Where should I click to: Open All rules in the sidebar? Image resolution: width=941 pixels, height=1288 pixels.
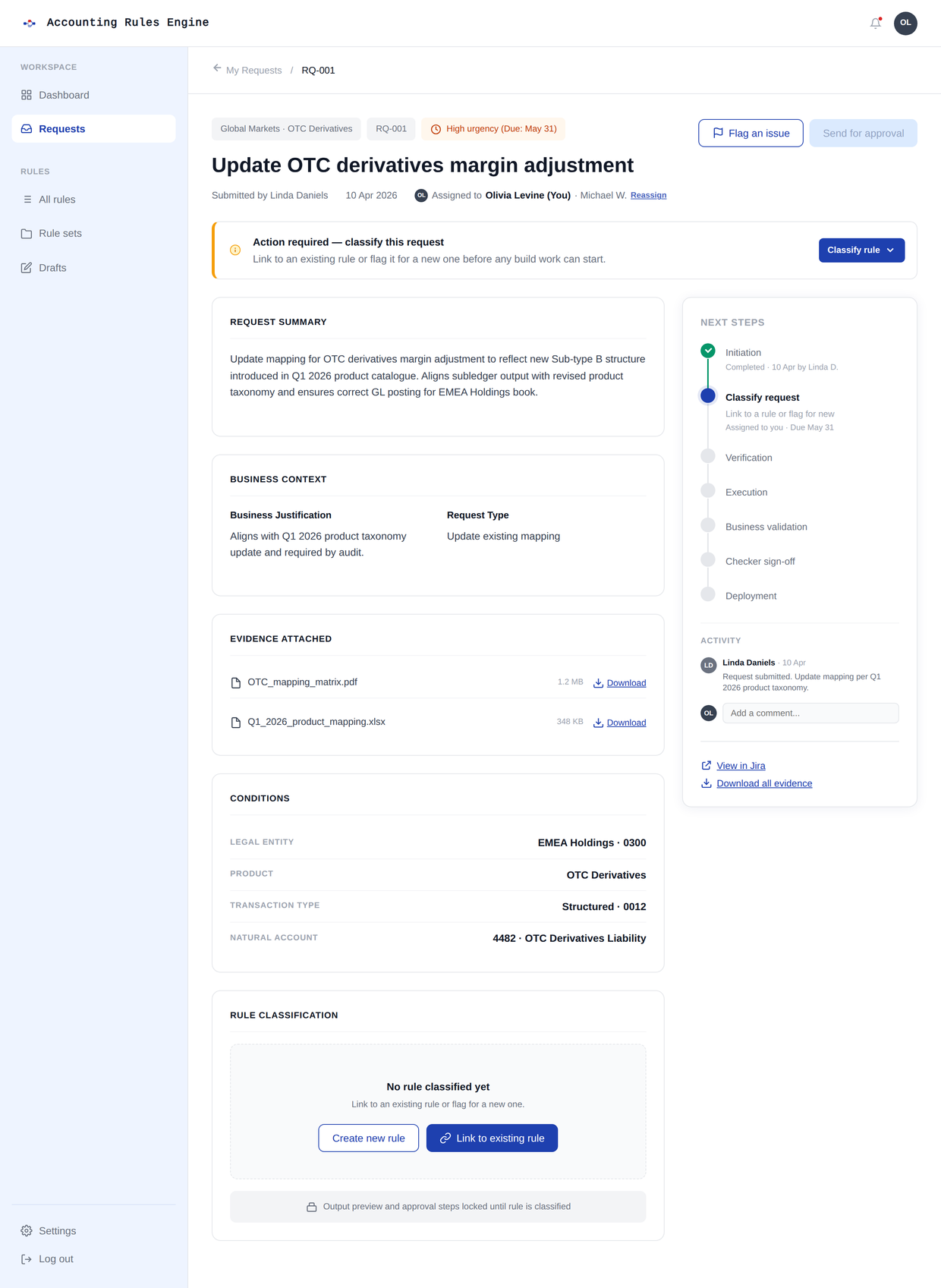pos(93,200)
